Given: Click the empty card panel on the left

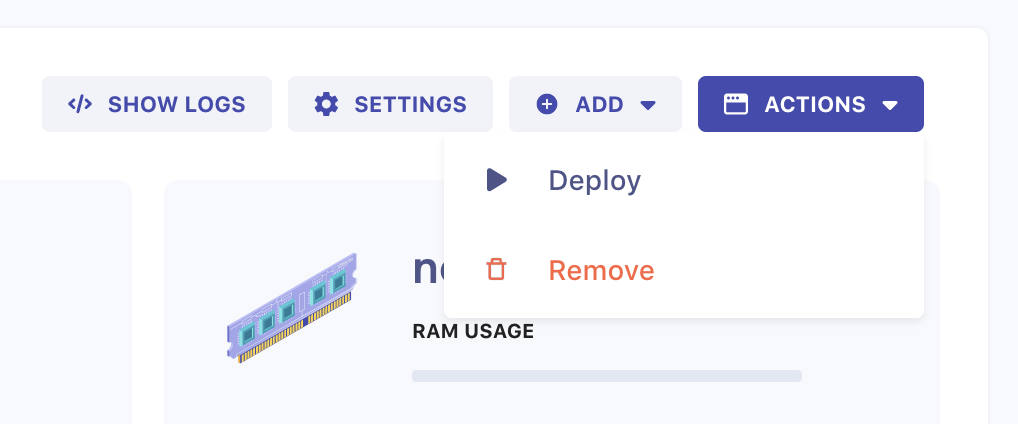Looking at the screenshot, I should (65, 300).
